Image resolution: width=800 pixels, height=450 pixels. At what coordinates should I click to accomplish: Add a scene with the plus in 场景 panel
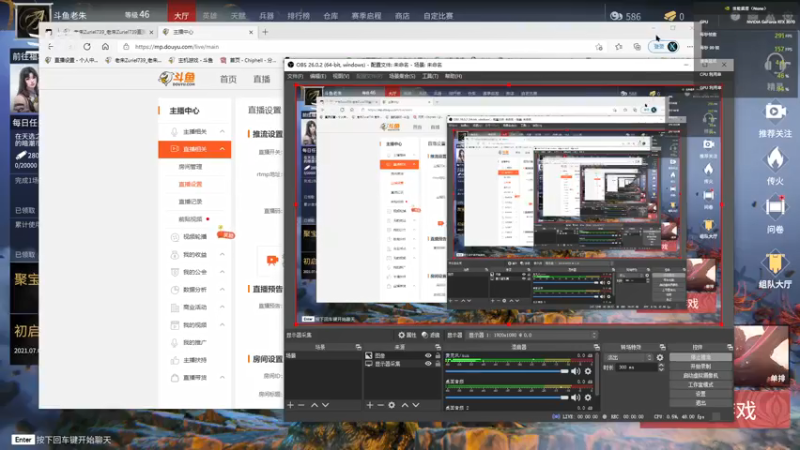tap(290, 405)
